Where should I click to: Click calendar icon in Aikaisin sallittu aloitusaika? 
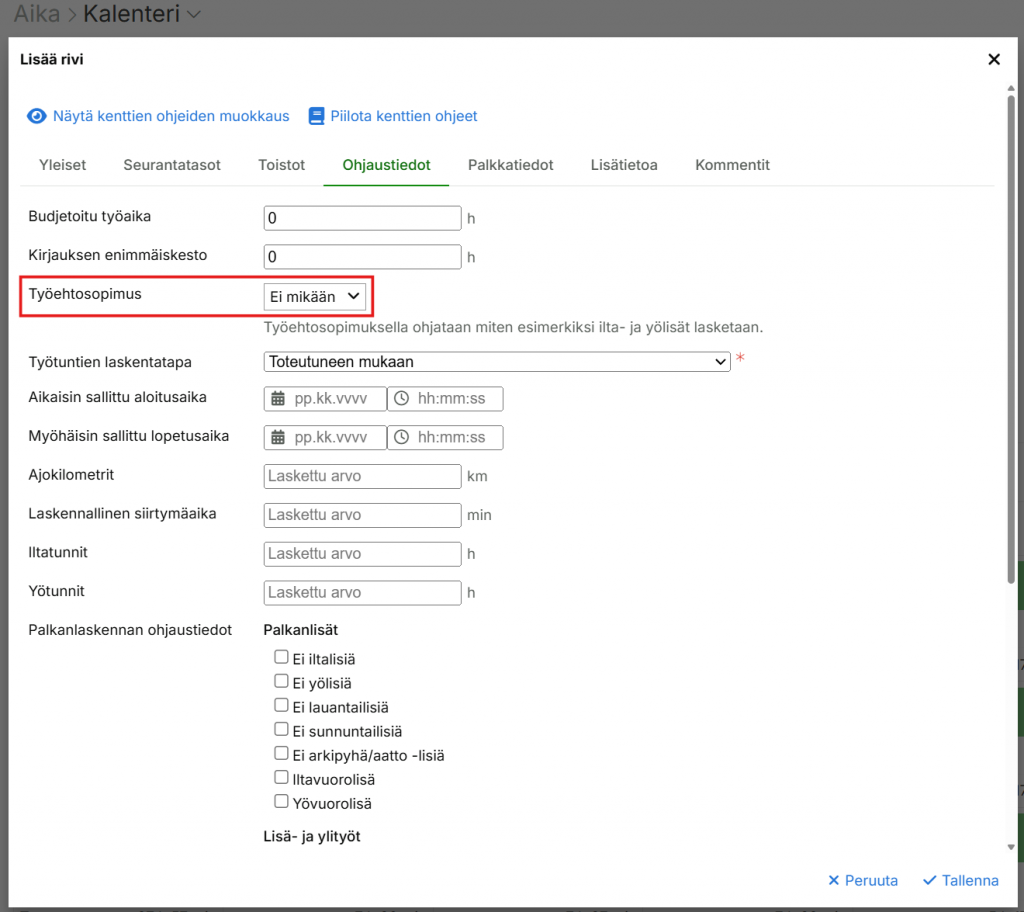[278, 399]
